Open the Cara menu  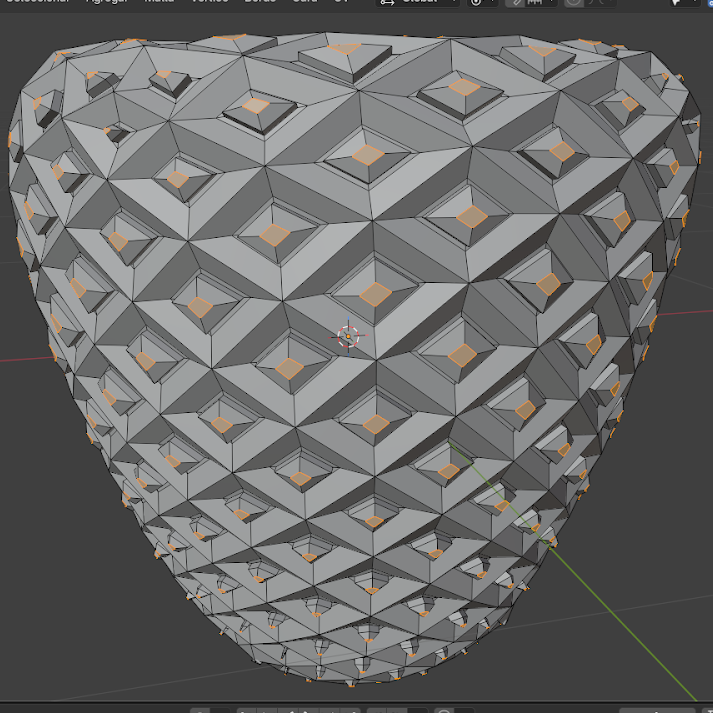(305, 1)
